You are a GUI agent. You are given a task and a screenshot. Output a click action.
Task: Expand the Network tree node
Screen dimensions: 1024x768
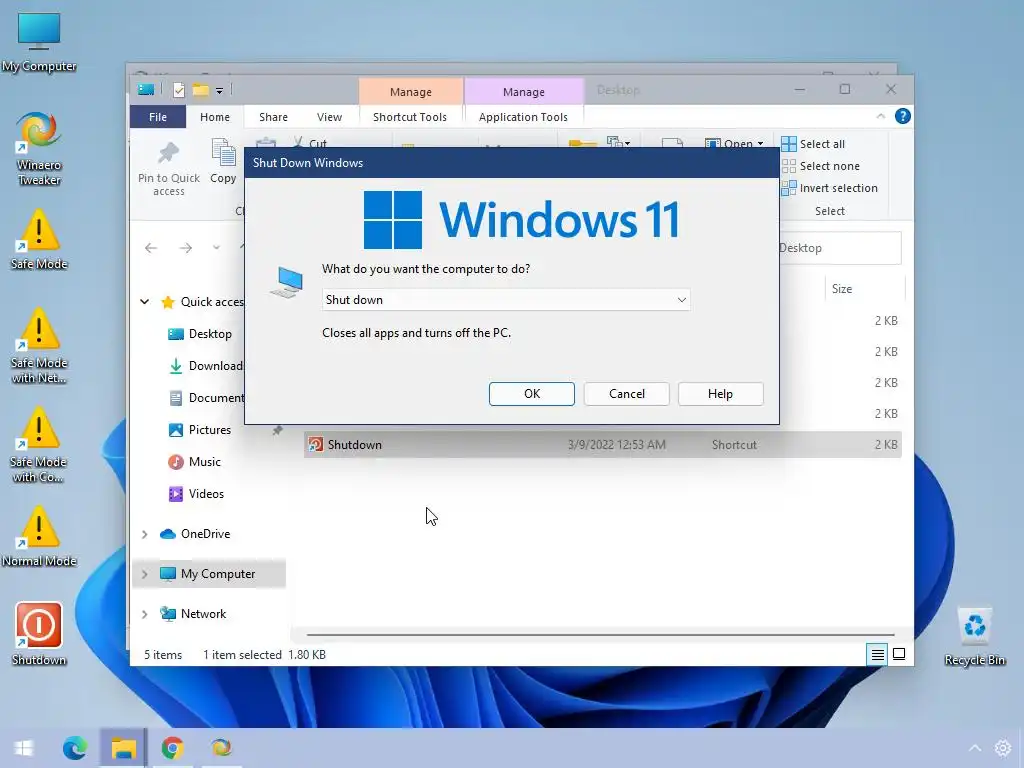point(144,614)
